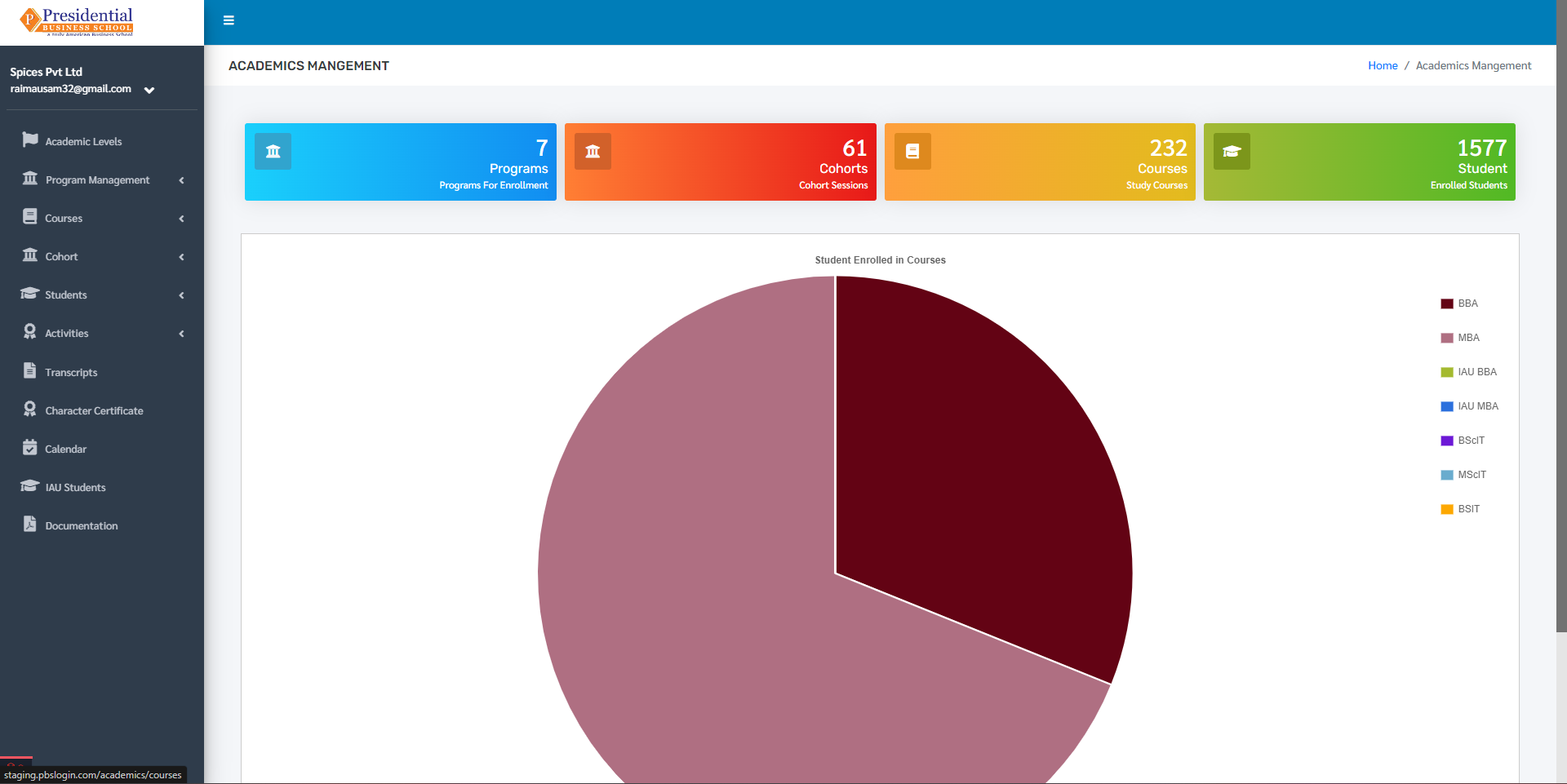Click the Activities award icon

pos(30,332)
